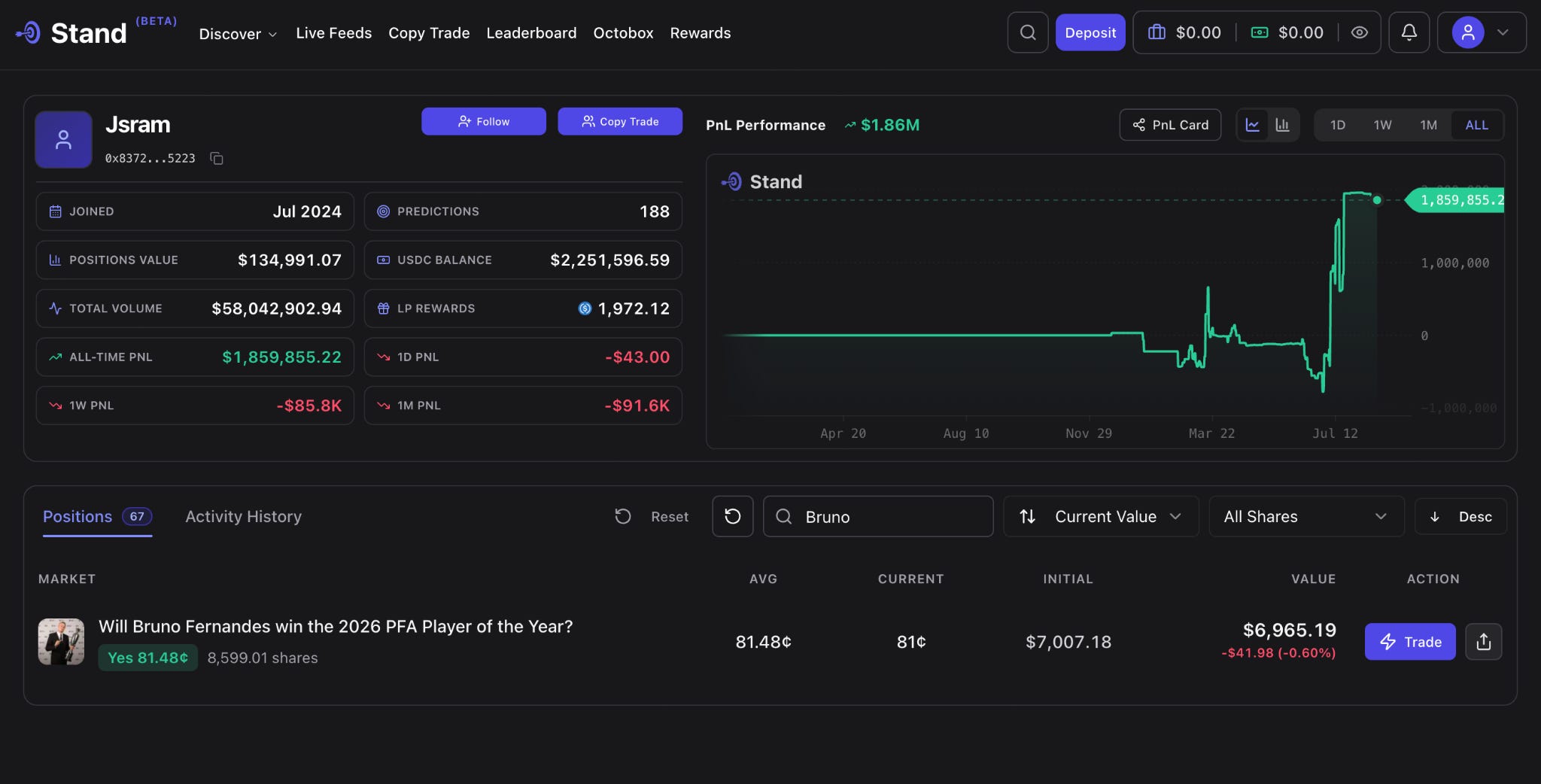Image resolution: width=1541 pixels, height=784 pixels.
Task: Open Bruno Fernandes market thumbnail
Action: [x=61, y=642]
